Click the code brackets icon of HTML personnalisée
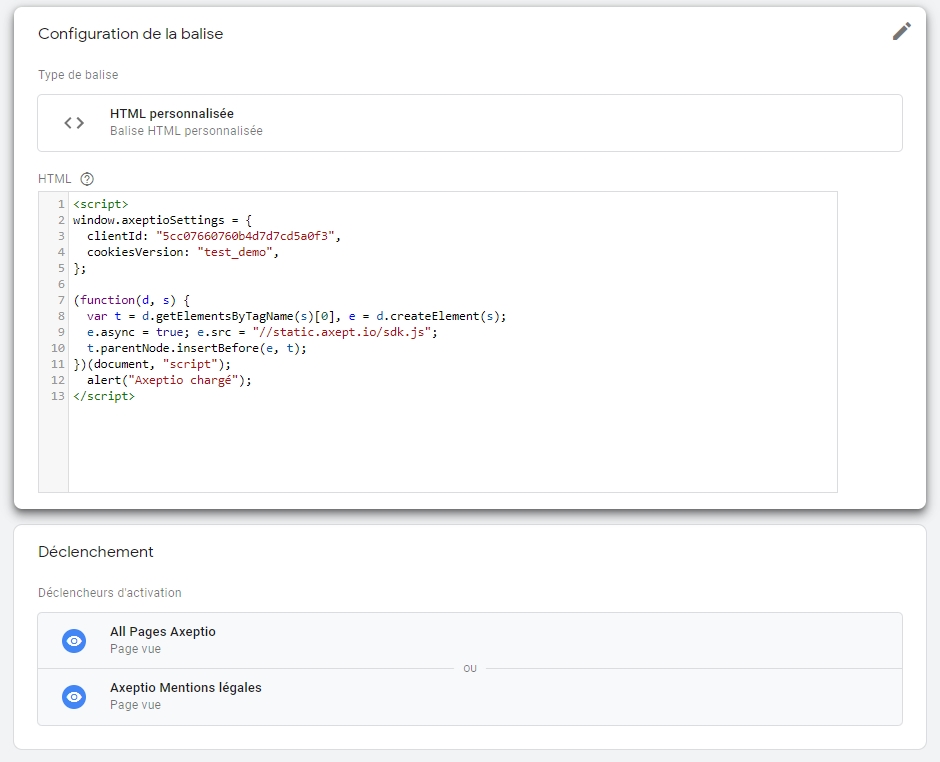Screen dimensions: 940x762 coord(74,123)
